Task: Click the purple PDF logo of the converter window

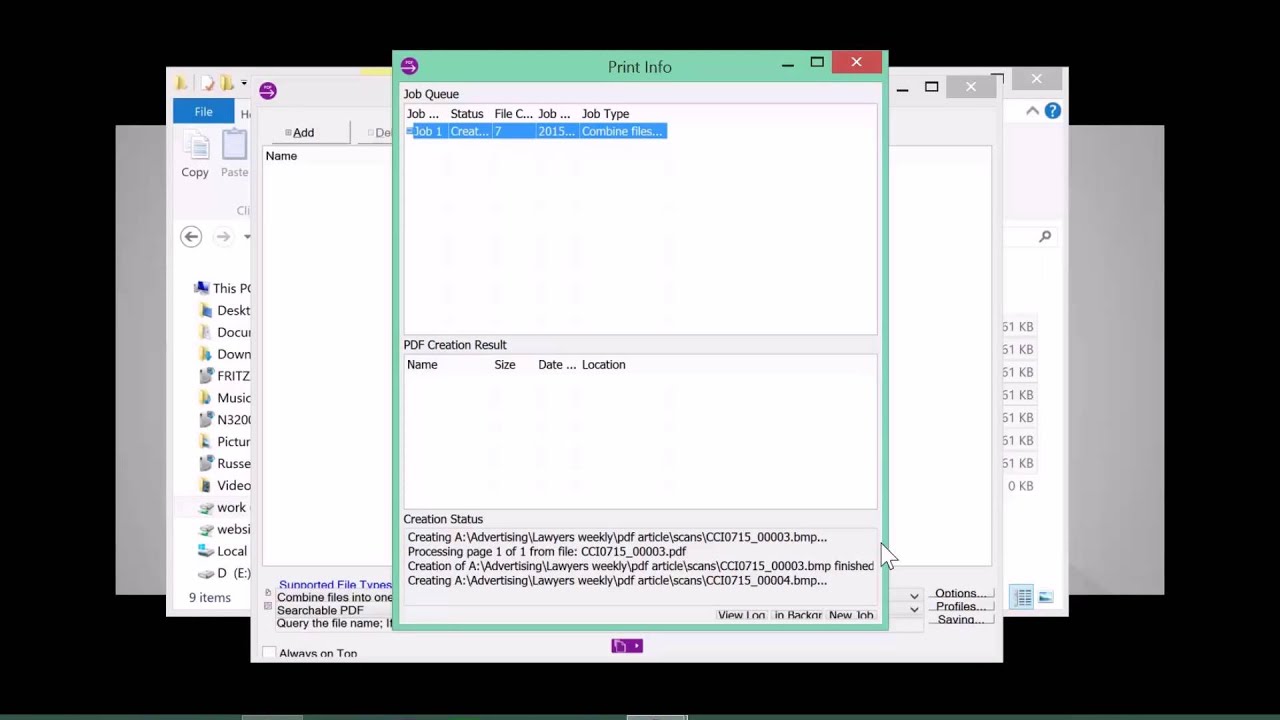Action: 267,91
